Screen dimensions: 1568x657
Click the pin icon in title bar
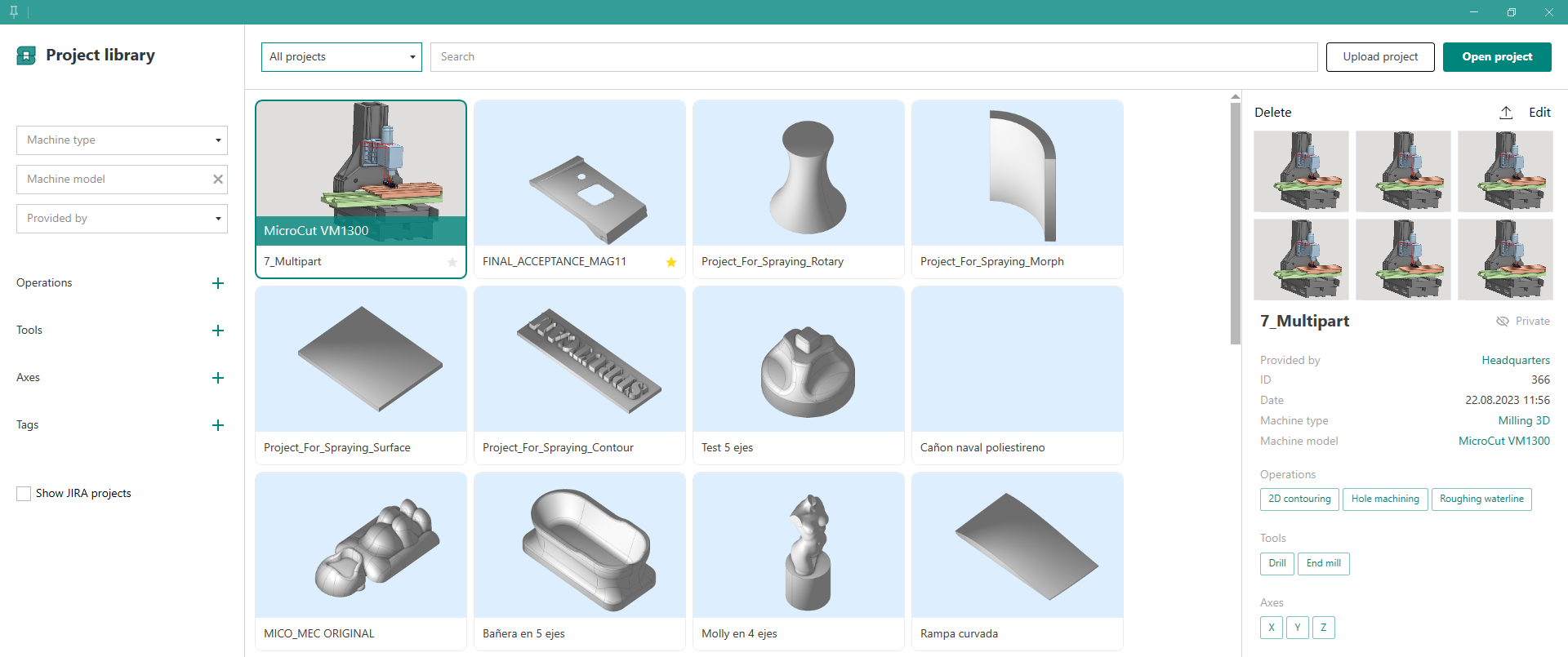point(14,12)
